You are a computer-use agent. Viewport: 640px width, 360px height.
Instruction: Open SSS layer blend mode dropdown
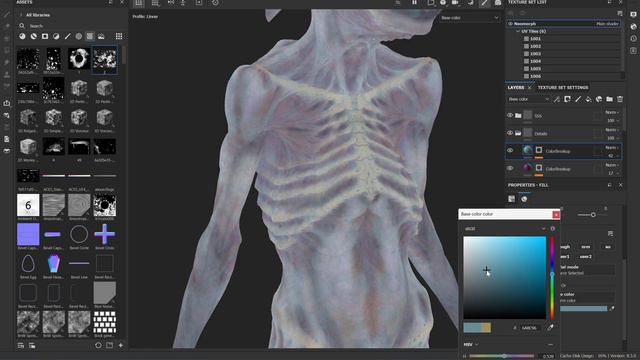click(612, 112)
